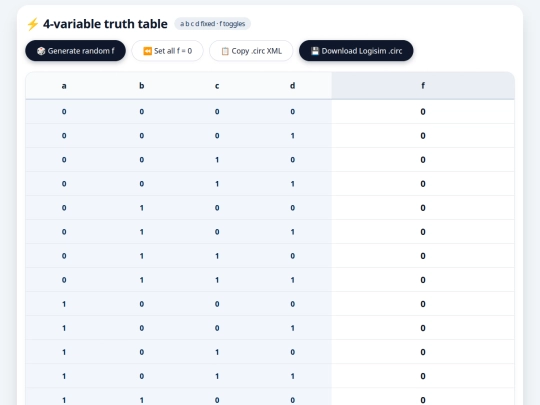This screenshot has width=540, height=405.
Task: Click the 'a b c d fixed · f toggles' badge
Action: pos(212,24)
